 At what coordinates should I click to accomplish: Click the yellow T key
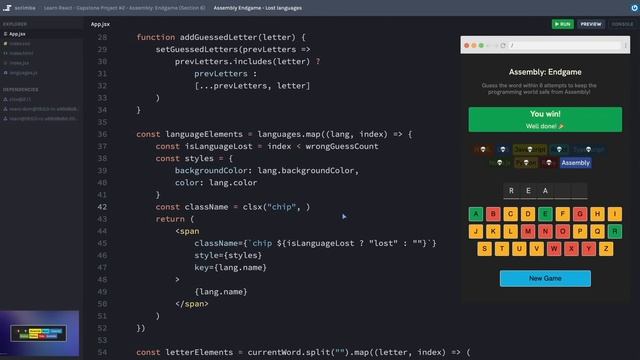click(502, 249)
